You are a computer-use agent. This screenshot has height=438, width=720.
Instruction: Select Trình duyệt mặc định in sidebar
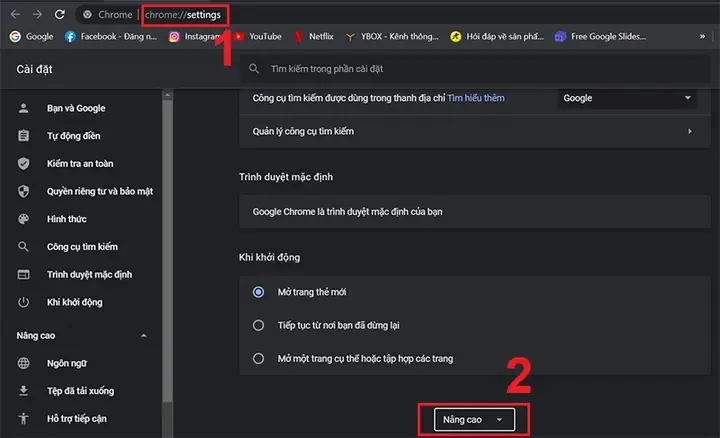(x=89, y=275)
